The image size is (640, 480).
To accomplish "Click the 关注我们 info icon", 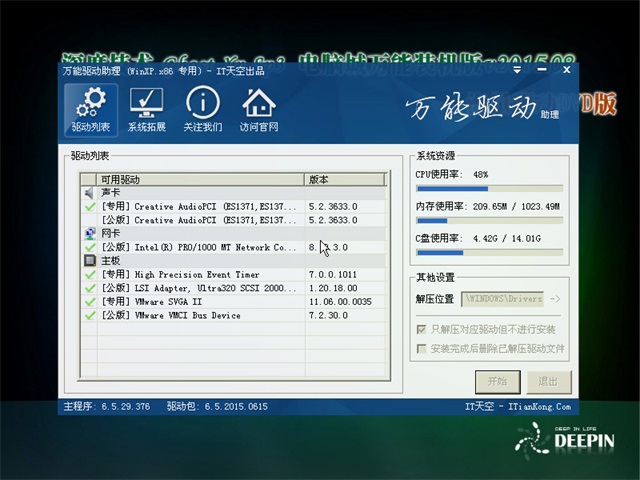I will click(x=202, y=109).
